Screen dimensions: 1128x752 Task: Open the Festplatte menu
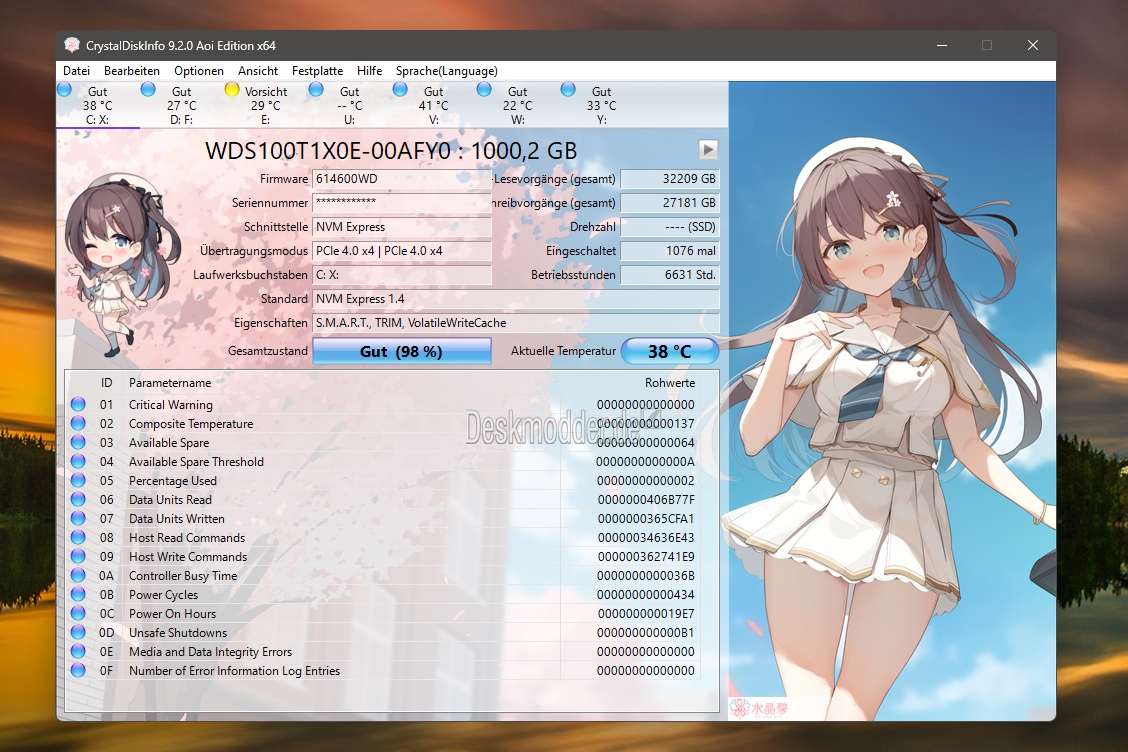point(317,71)
